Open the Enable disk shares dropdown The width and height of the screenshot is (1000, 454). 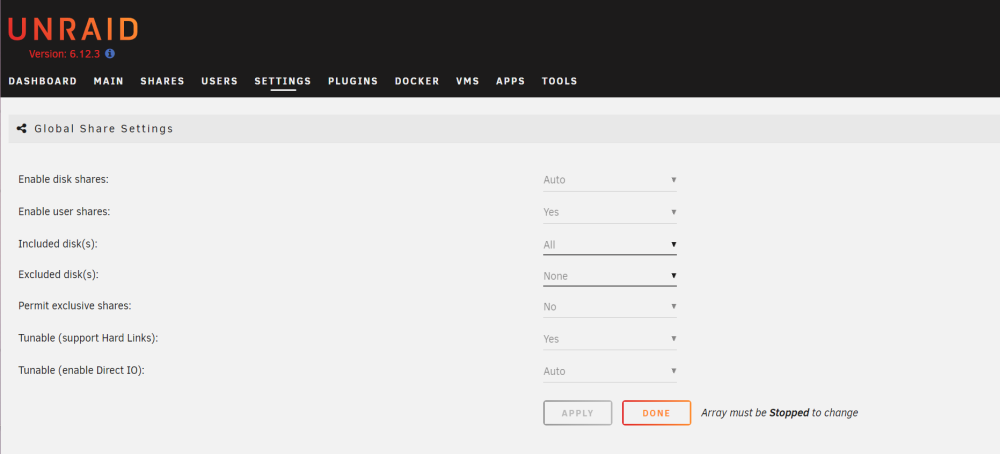click(x=610, y=180)
